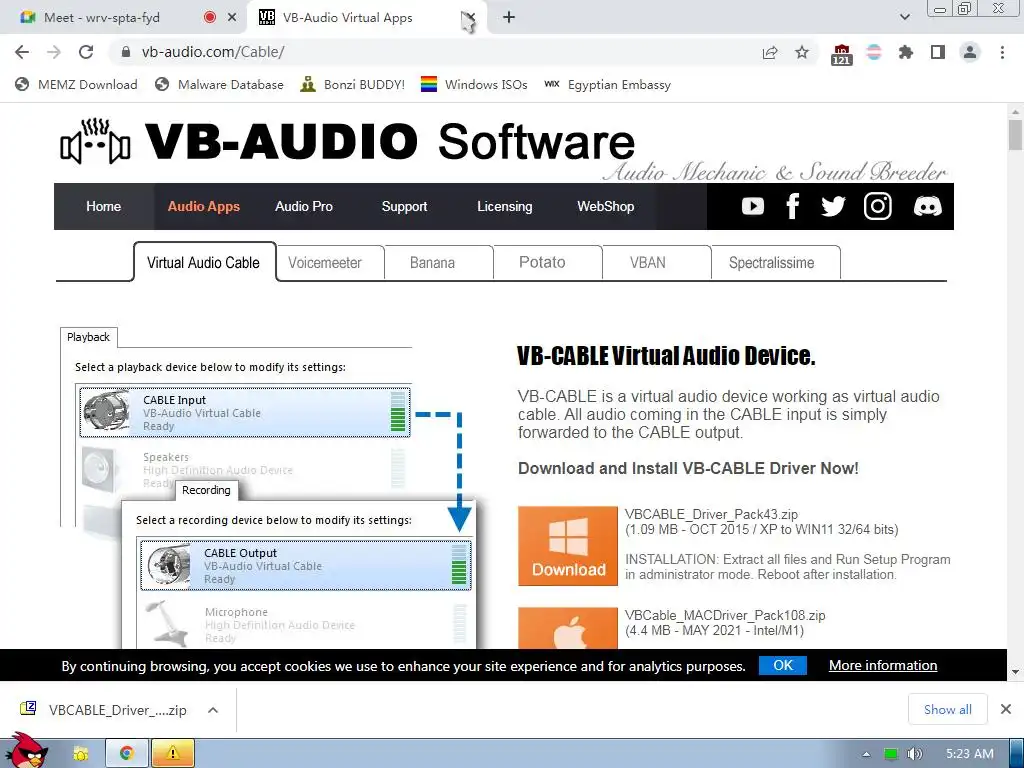Viewport: 1024px width, 768px height.
Task: Visit the VB-Audio YouTube channel
Action: point(752,206)
